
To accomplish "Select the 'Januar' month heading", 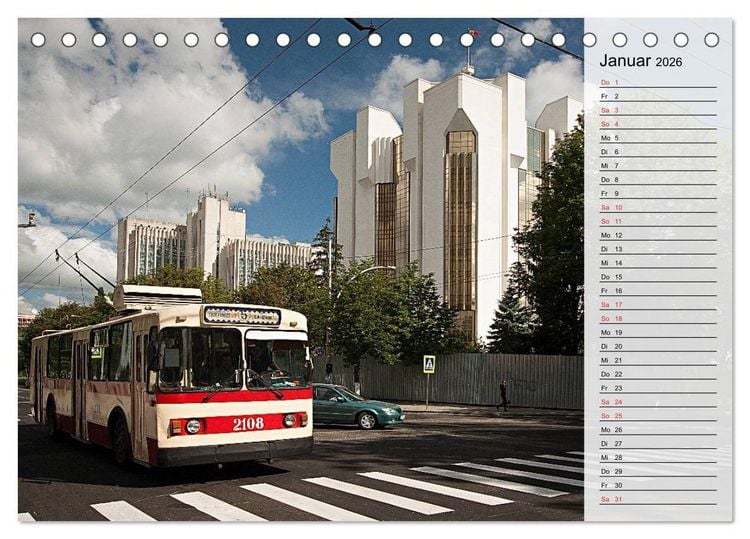I will (625, 61).
